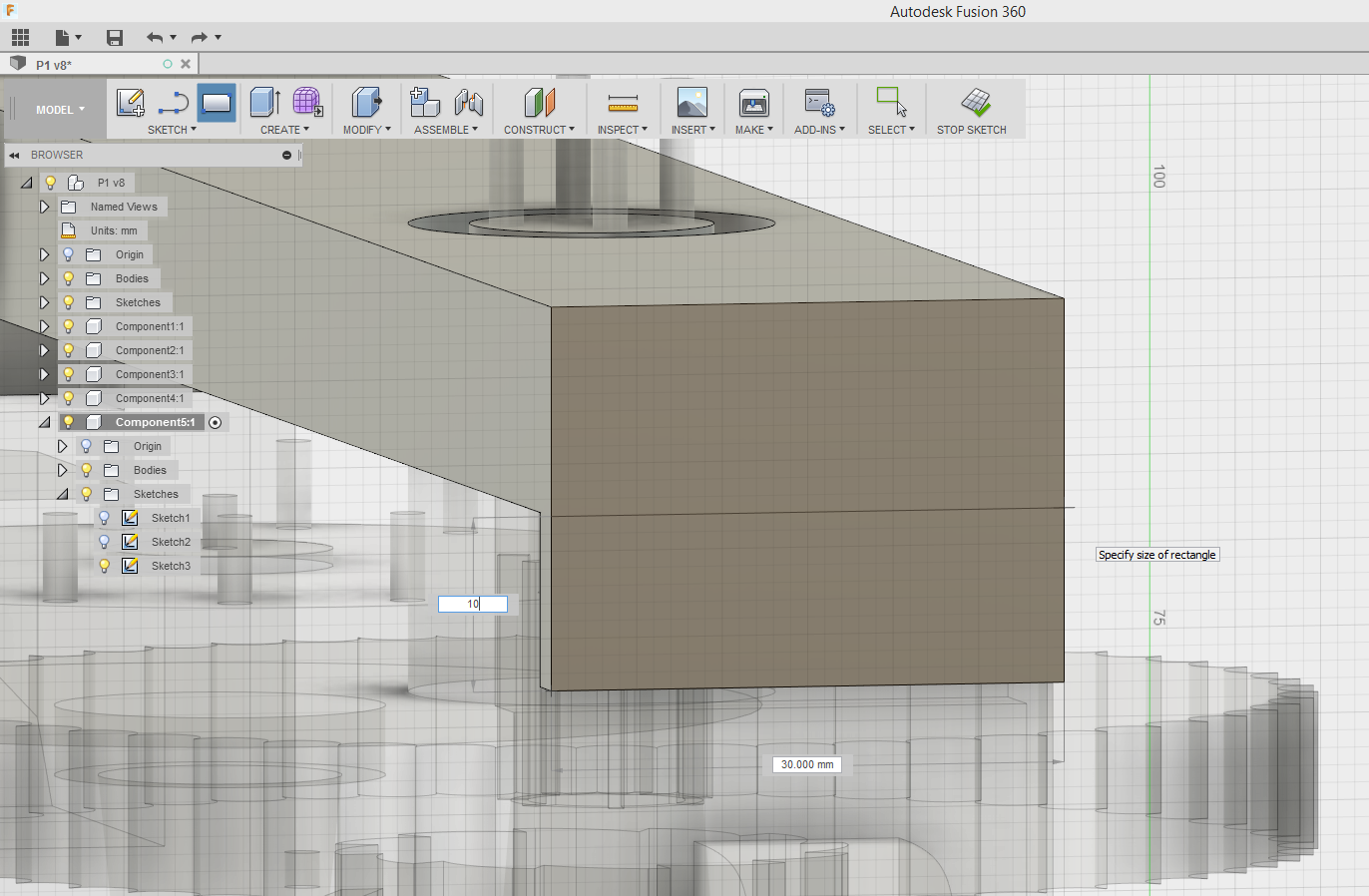
Task: Expand Component5:1 Bodies folder
Action: click(62, 470)
